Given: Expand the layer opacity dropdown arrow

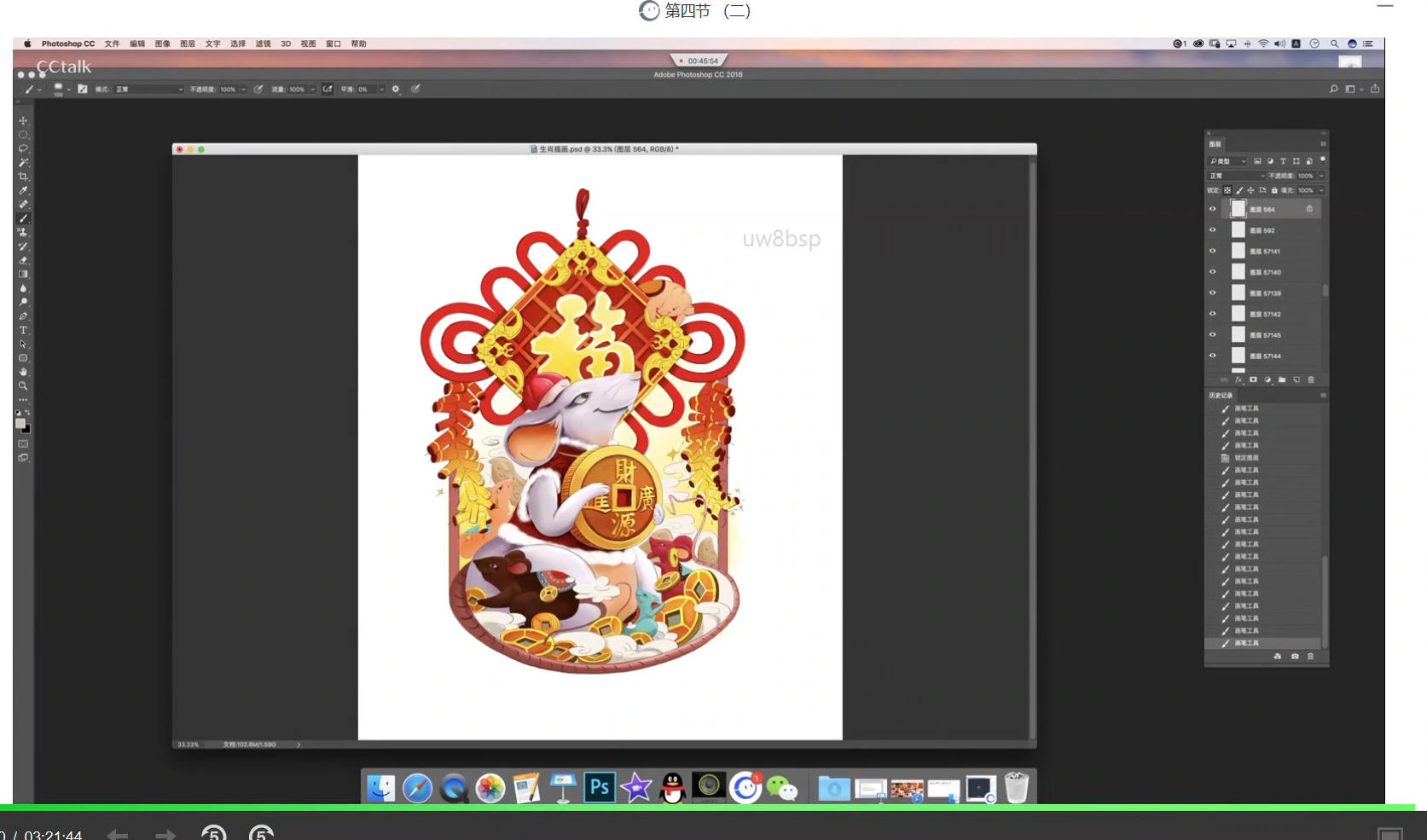Looking at the screenshot, I should (1321, 176).
